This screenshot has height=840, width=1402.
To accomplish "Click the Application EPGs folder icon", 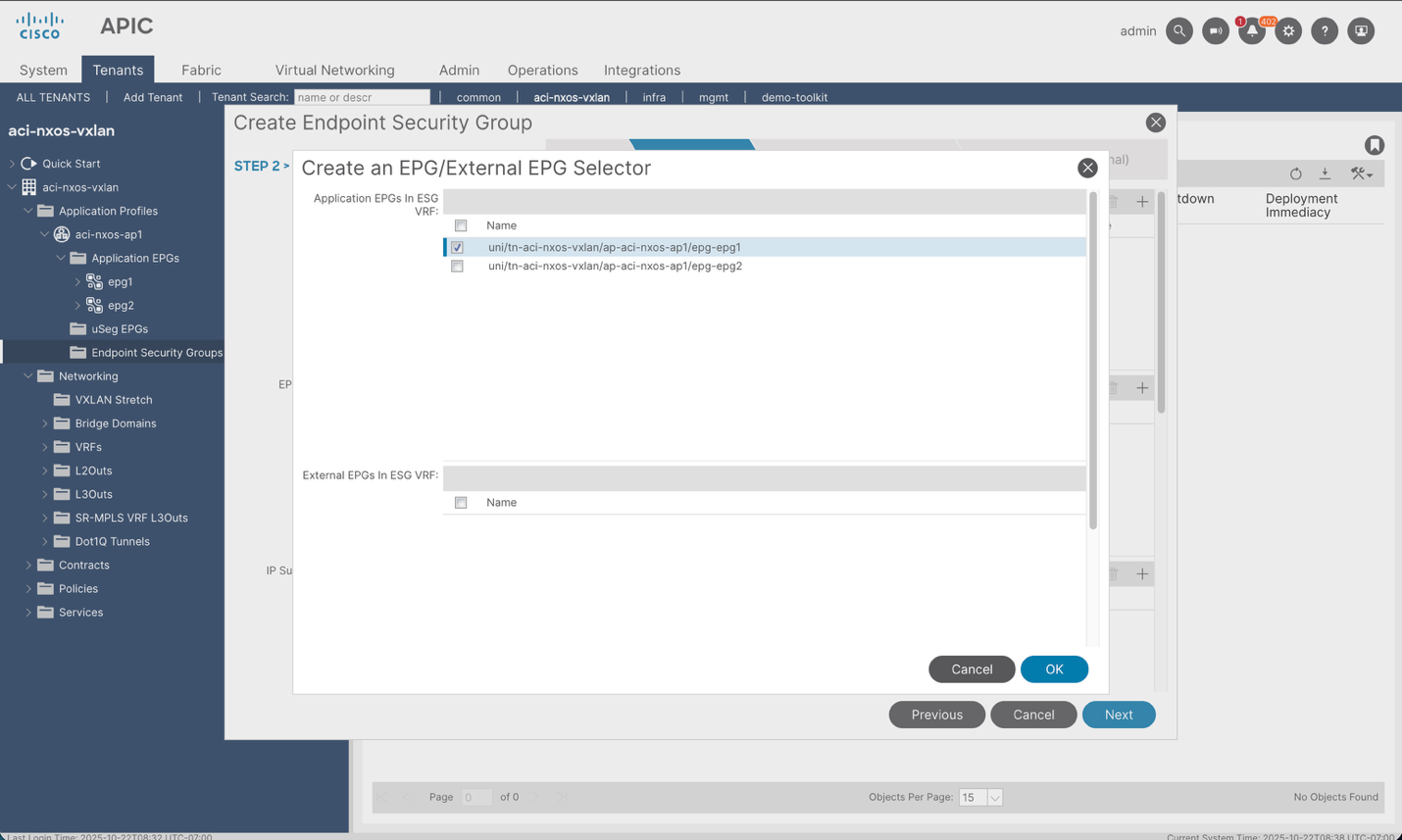I will click(x=78, y=258).
